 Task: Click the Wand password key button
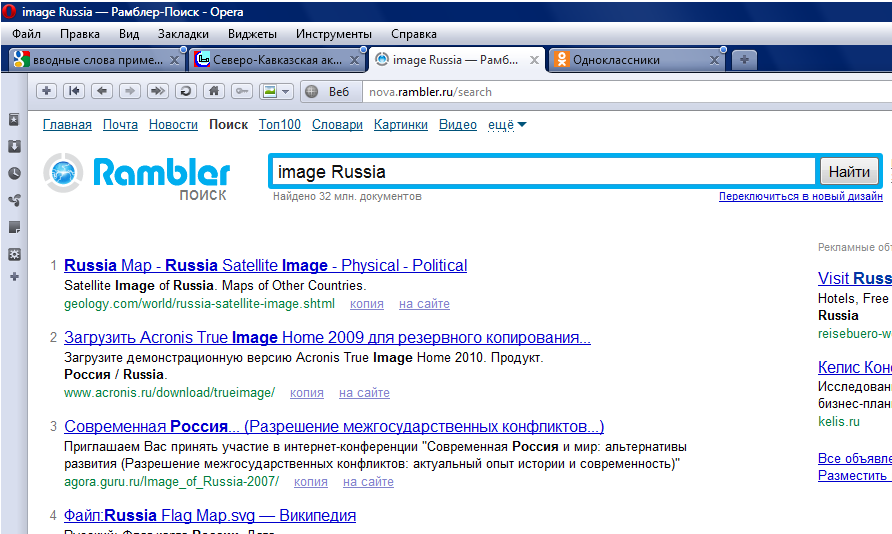tap(242, 91)
